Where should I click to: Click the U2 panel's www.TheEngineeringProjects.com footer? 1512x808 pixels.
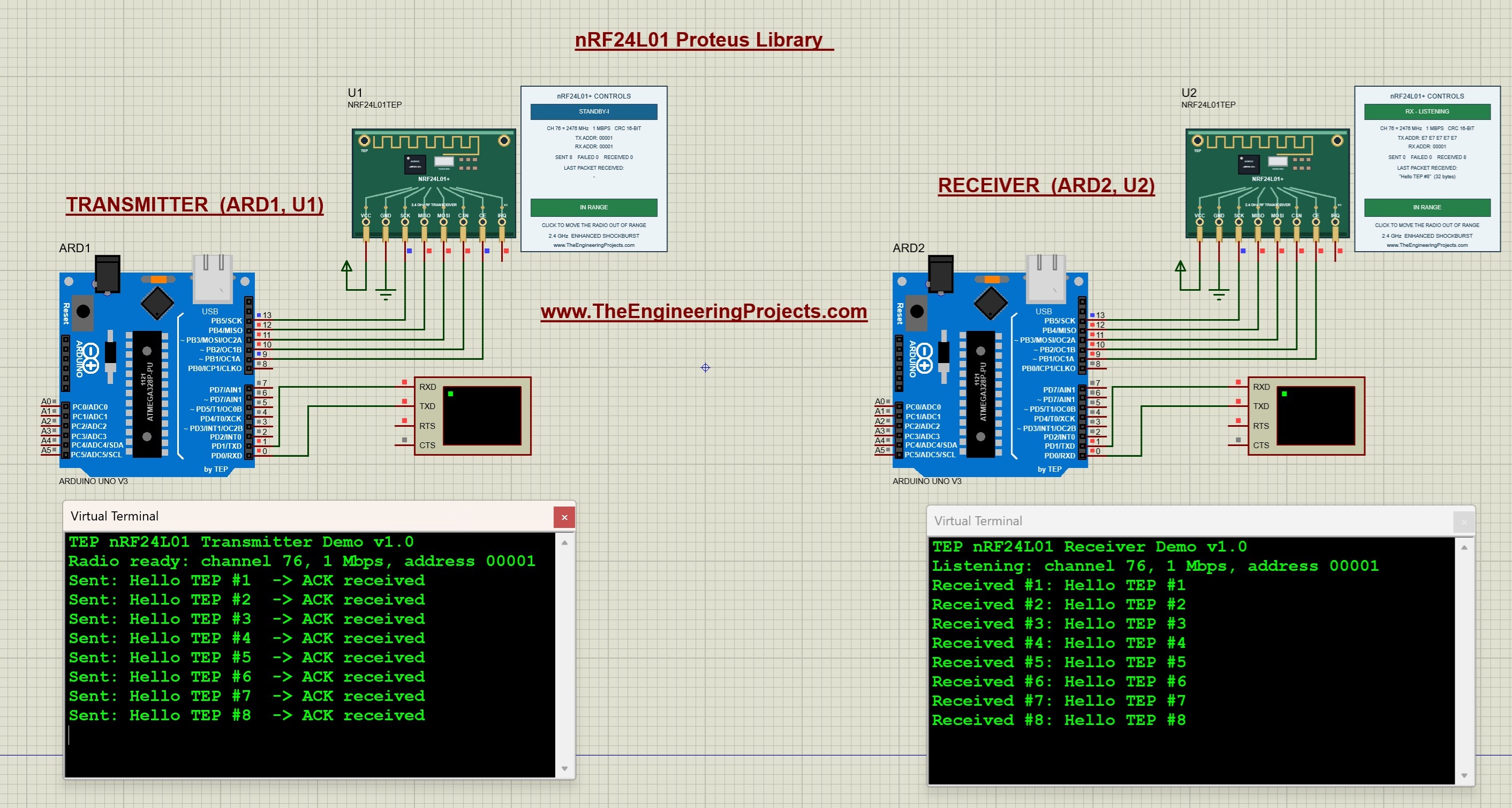[x=1427, y=245]
